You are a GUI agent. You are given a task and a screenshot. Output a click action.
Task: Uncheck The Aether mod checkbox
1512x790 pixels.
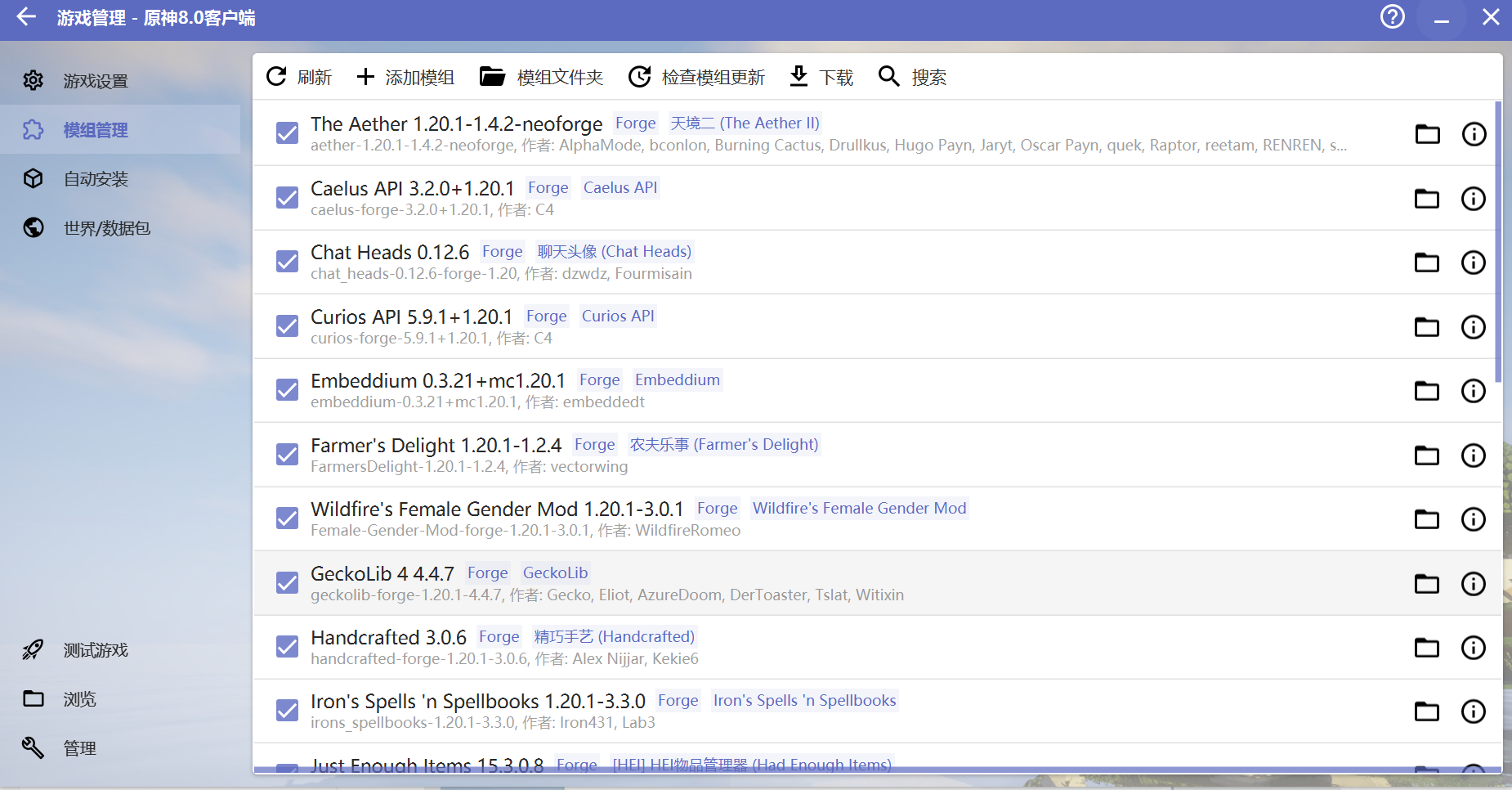[x=287, y=133]
